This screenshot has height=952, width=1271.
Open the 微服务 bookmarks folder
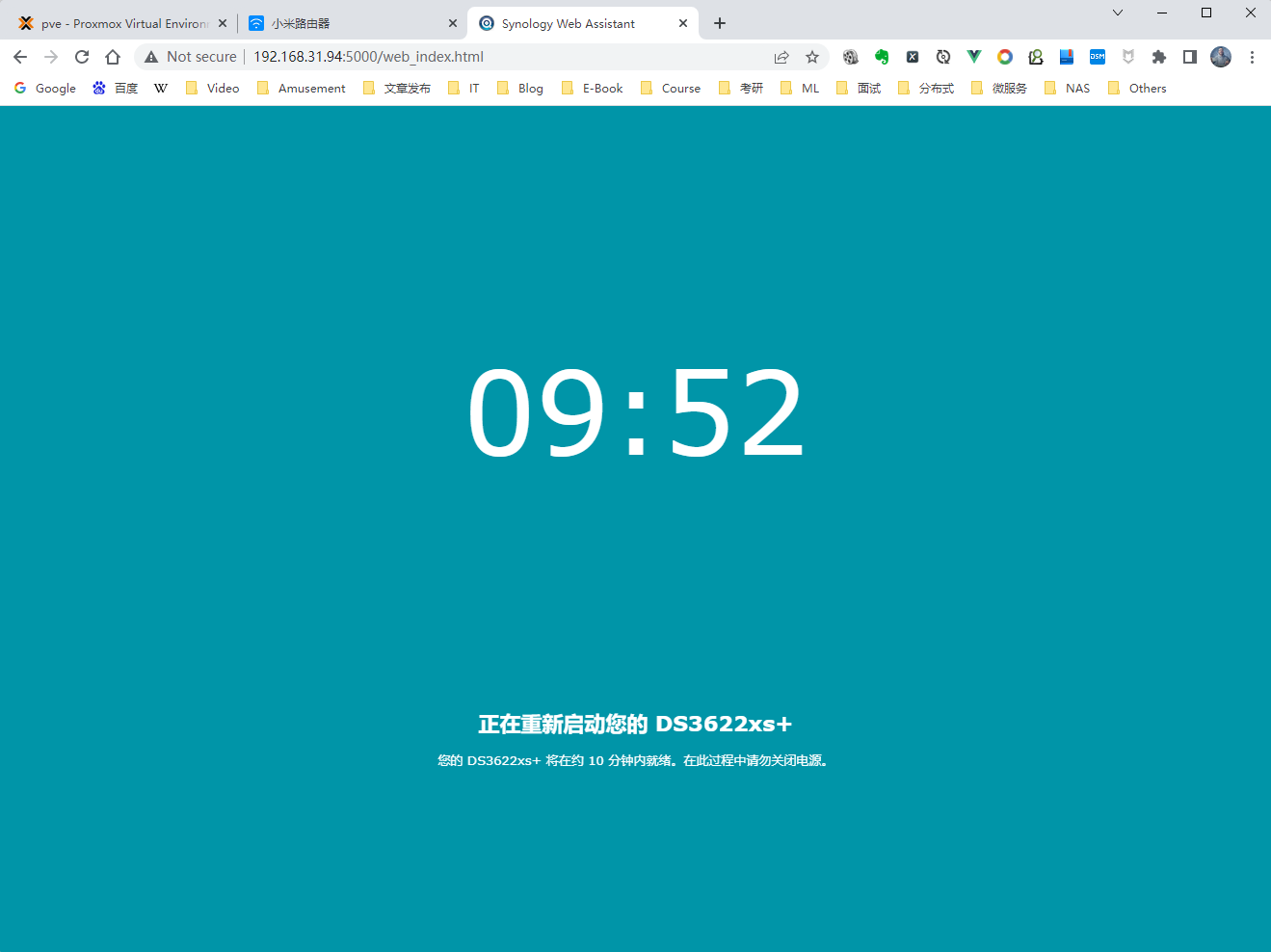tap(1000, 88)
